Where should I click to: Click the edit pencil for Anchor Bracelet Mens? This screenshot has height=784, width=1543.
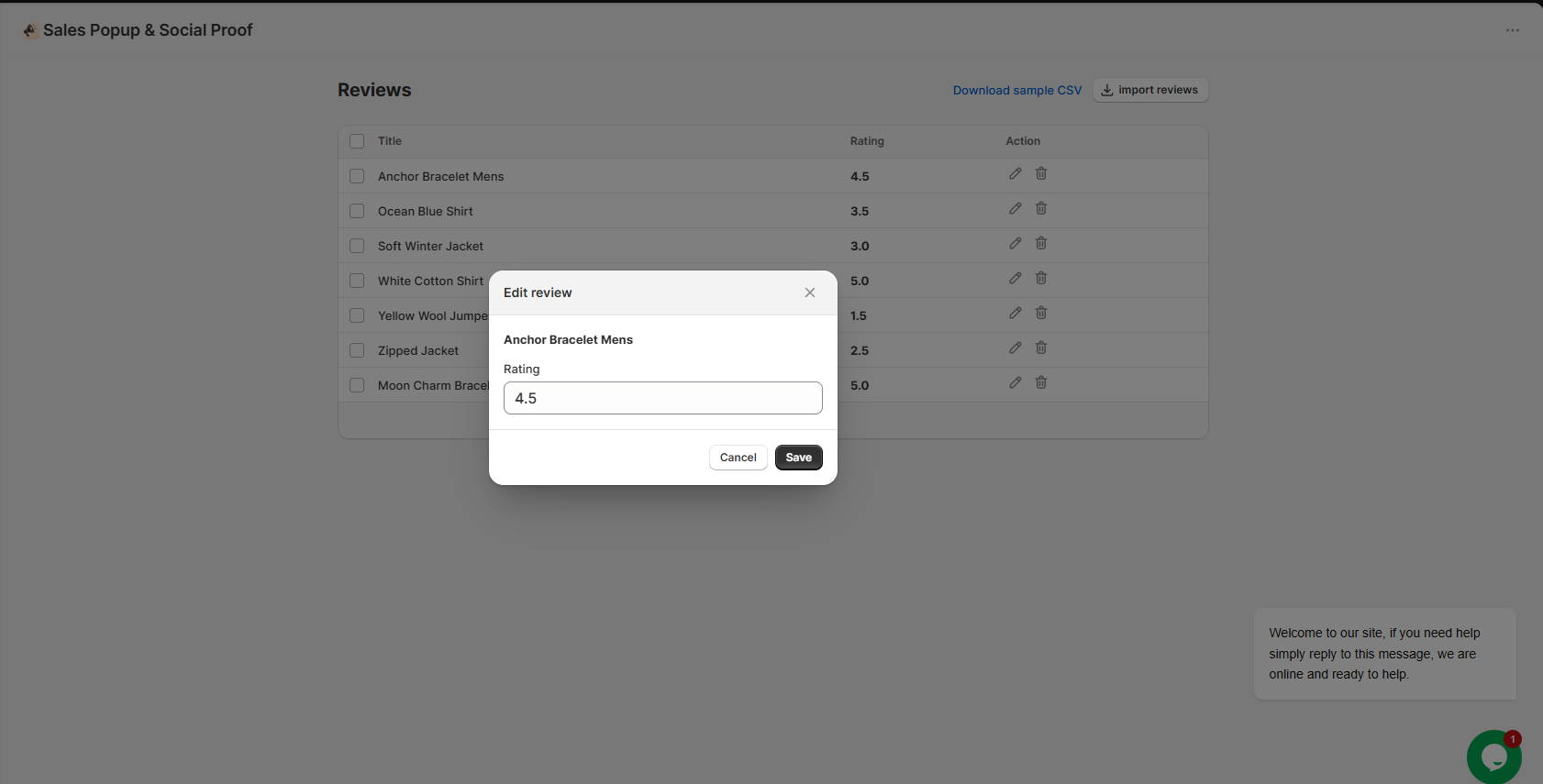pyautogui.click(x=1015, y=174)
